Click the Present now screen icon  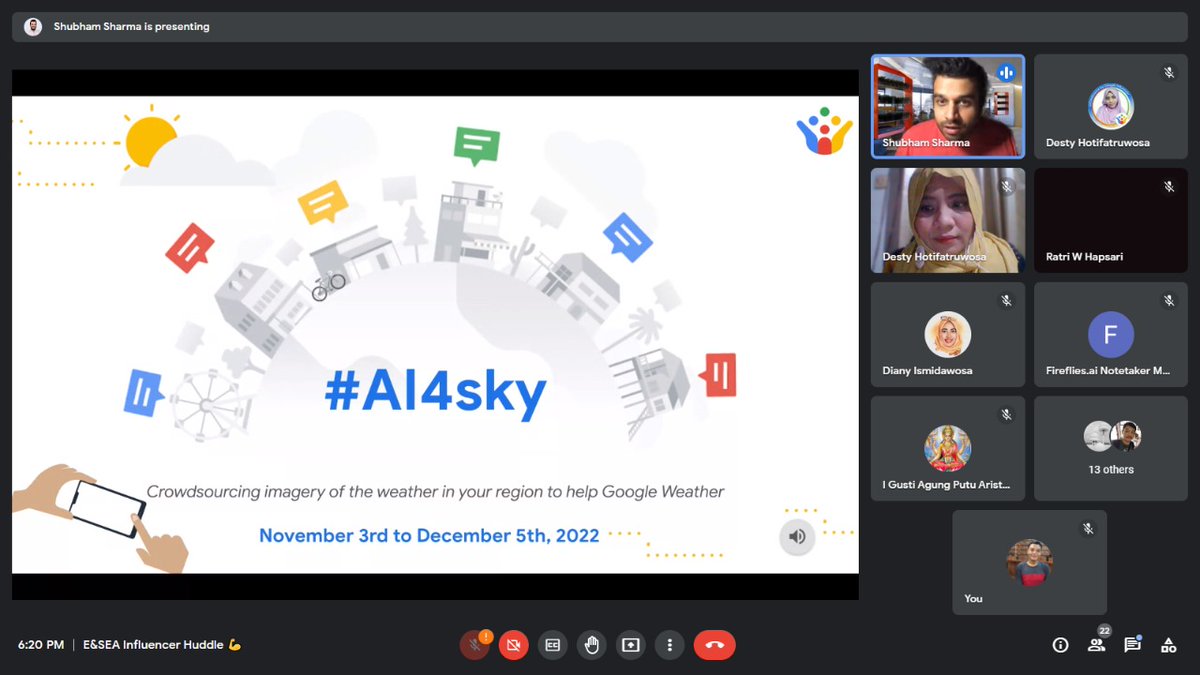pyautogui.click(x=630, y=645)
